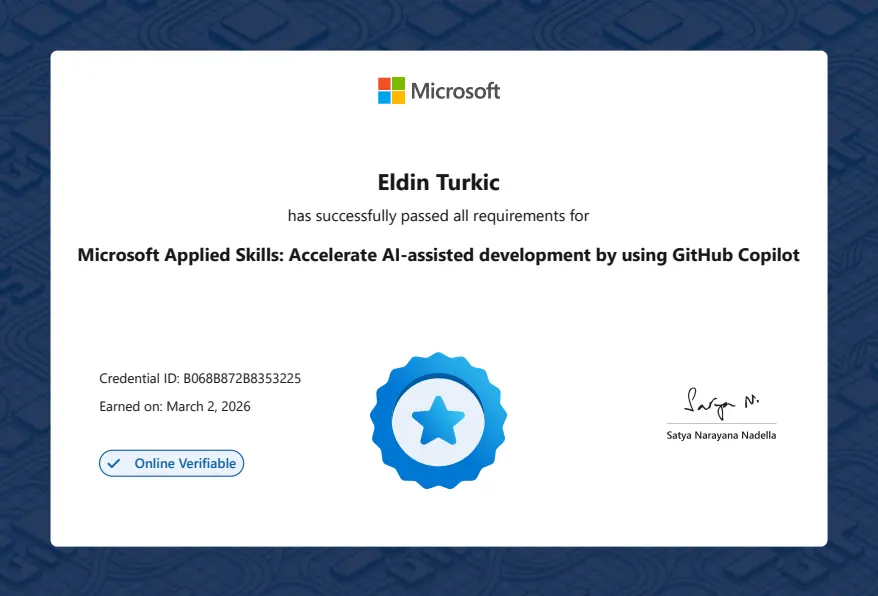
Task: Click the blue square of Microsoft logo
Action: (x=384, y=98)
